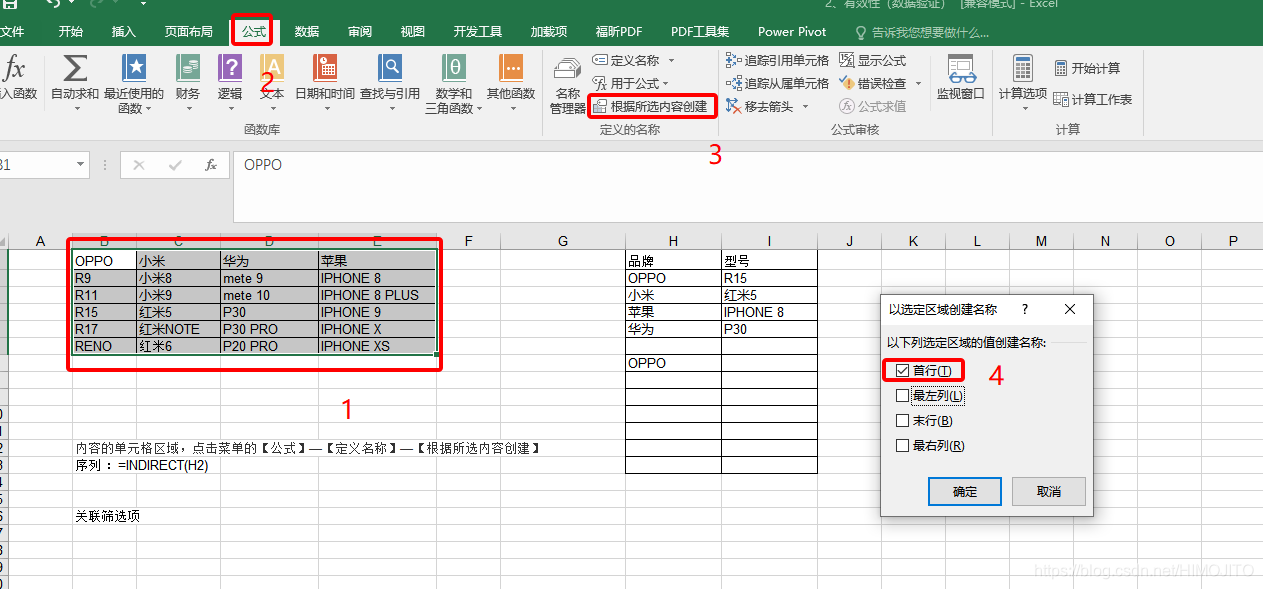
Task: Open the Name Manager (名称管理器)
Action: coord(567,85)
